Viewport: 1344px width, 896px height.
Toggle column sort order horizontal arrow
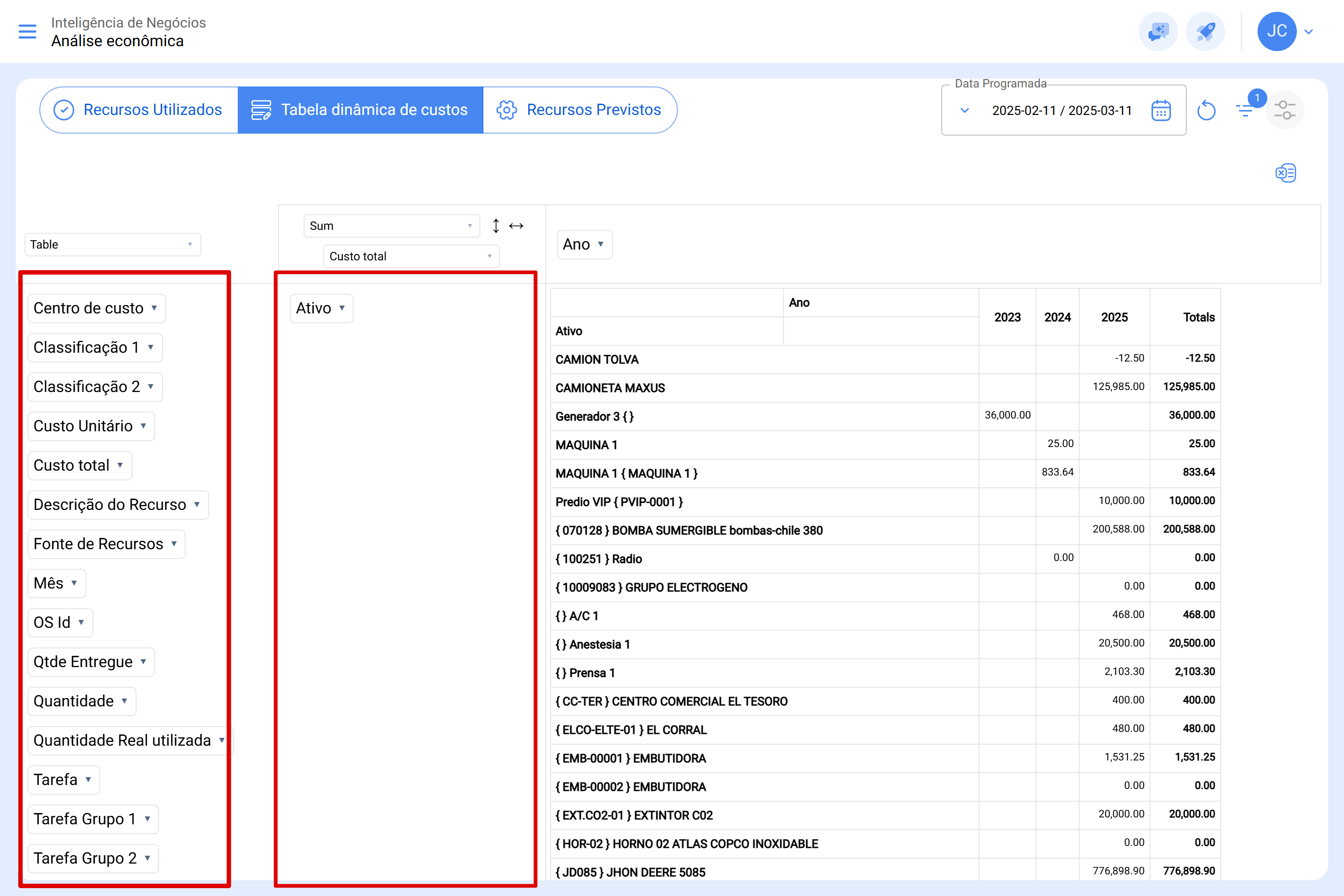[x=516, y=225]
